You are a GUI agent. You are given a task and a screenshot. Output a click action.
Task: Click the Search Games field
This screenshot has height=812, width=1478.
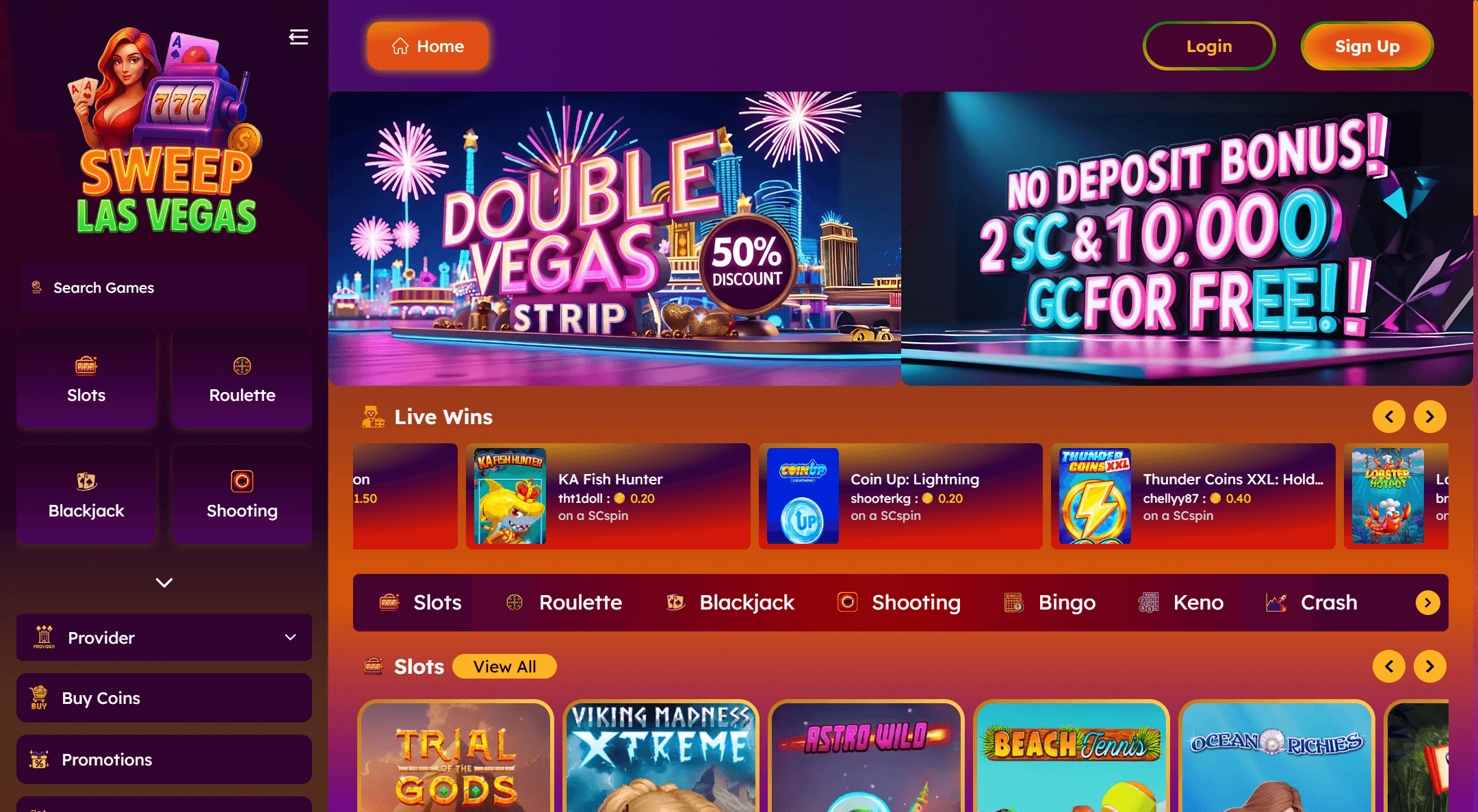(x=164, y=288)
